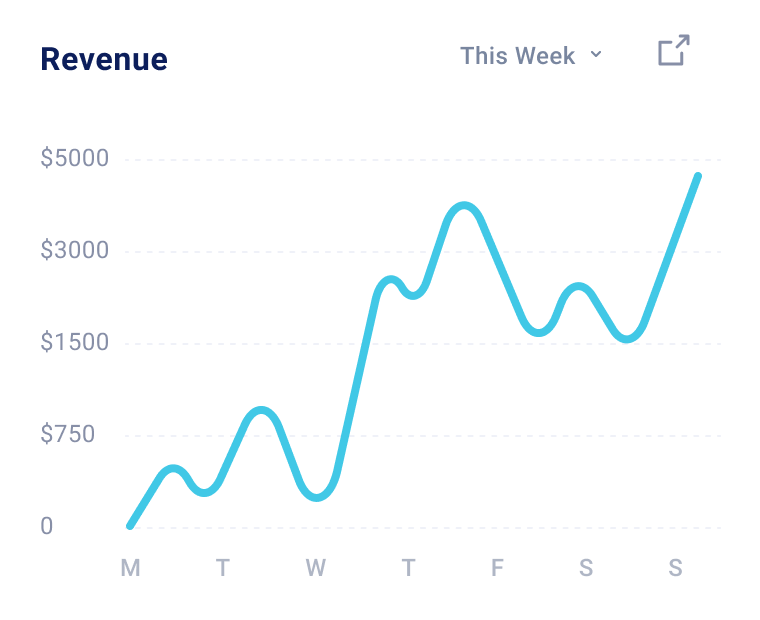Select the Tuesday 'T' label after M

click(x=222, y=569)
